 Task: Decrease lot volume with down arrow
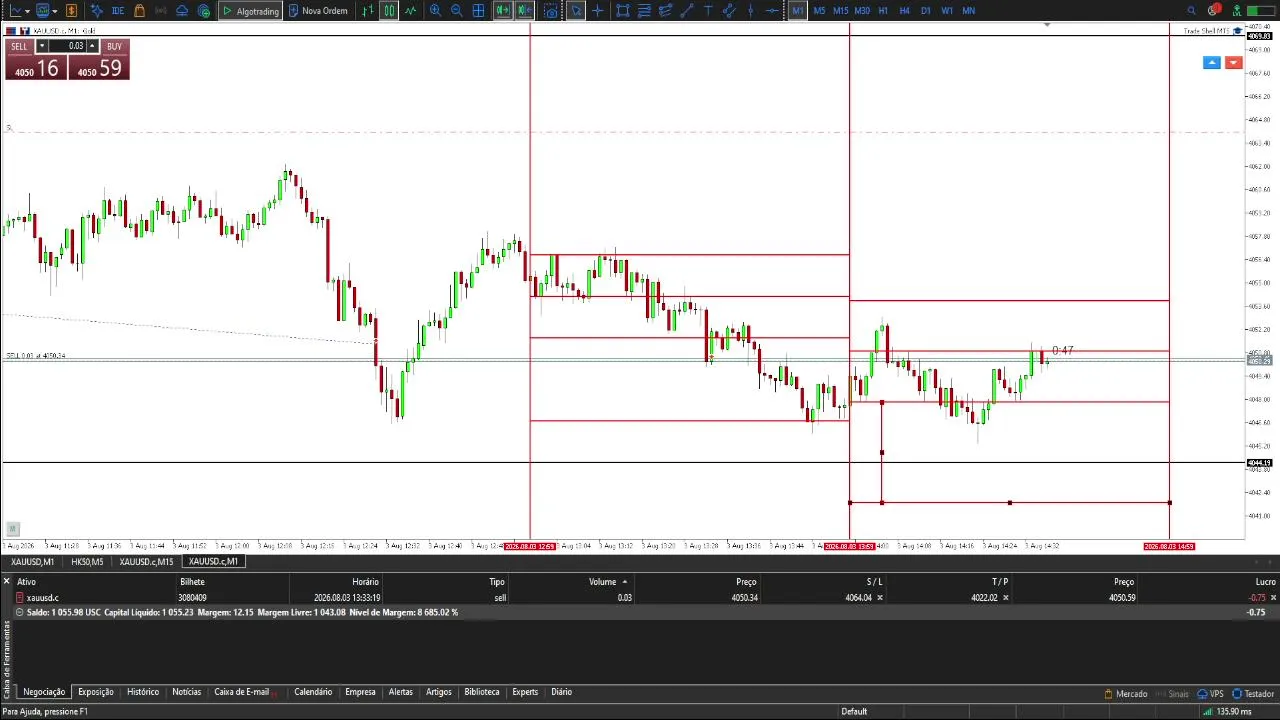[x=42, y=46]
